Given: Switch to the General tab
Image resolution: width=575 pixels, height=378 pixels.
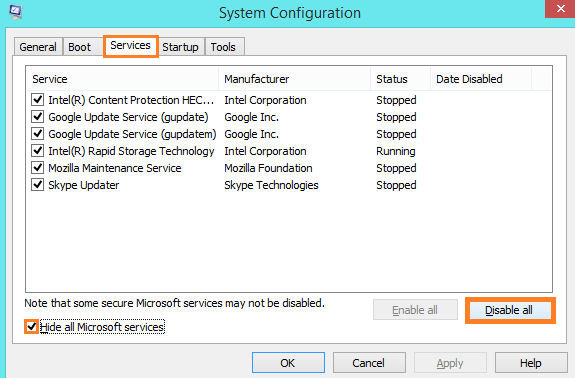Looking at the screenshot, I should point(38,47).
